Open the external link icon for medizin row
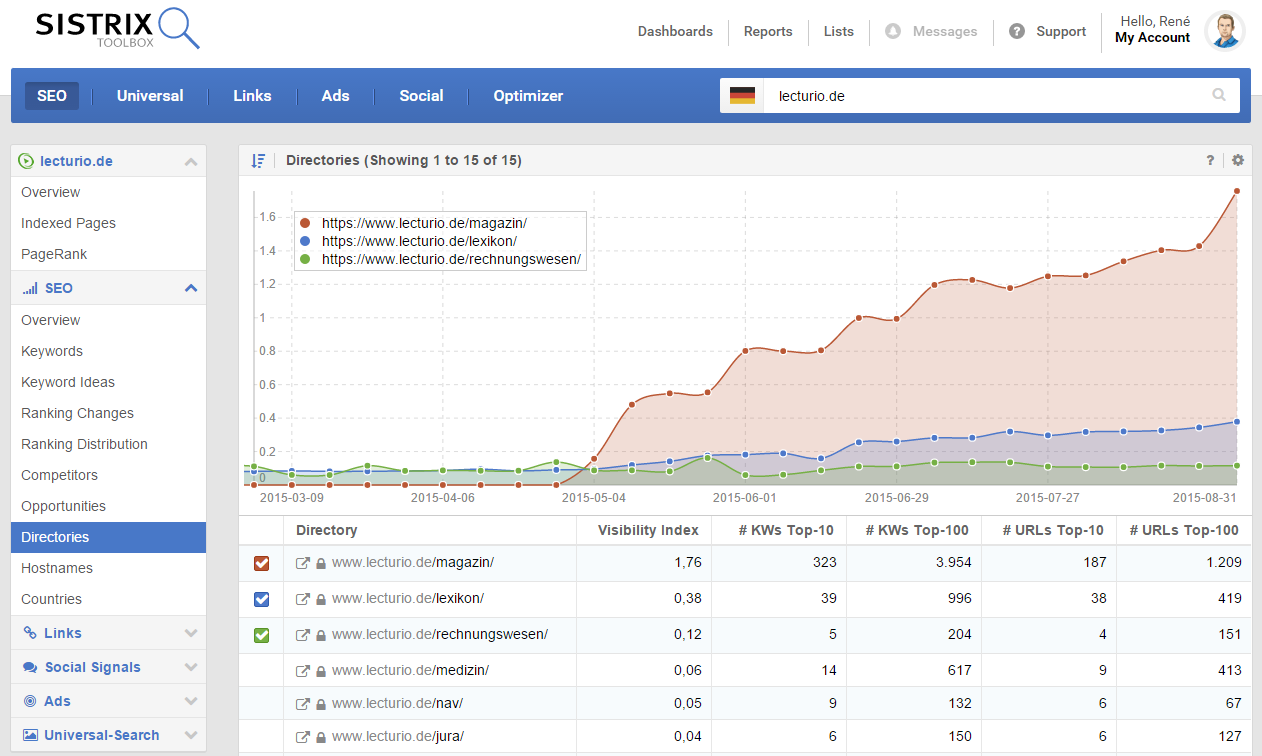 pos(303,671)
